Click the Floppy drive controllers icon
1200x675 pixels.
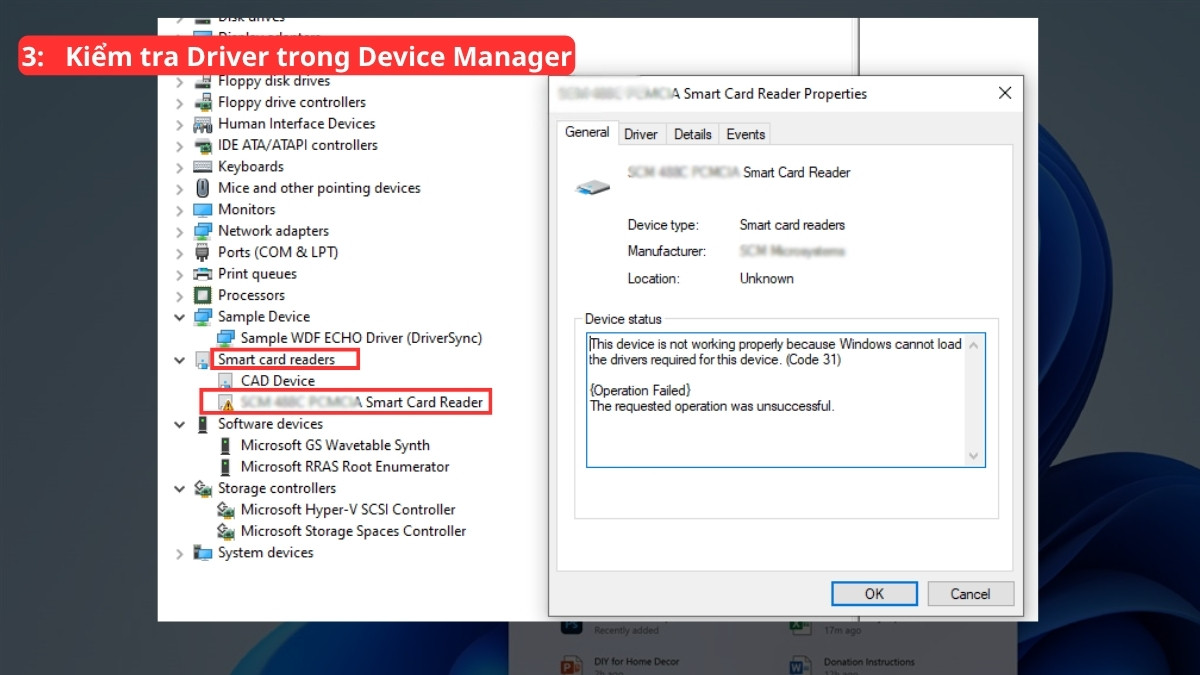[x=202, y=102]
